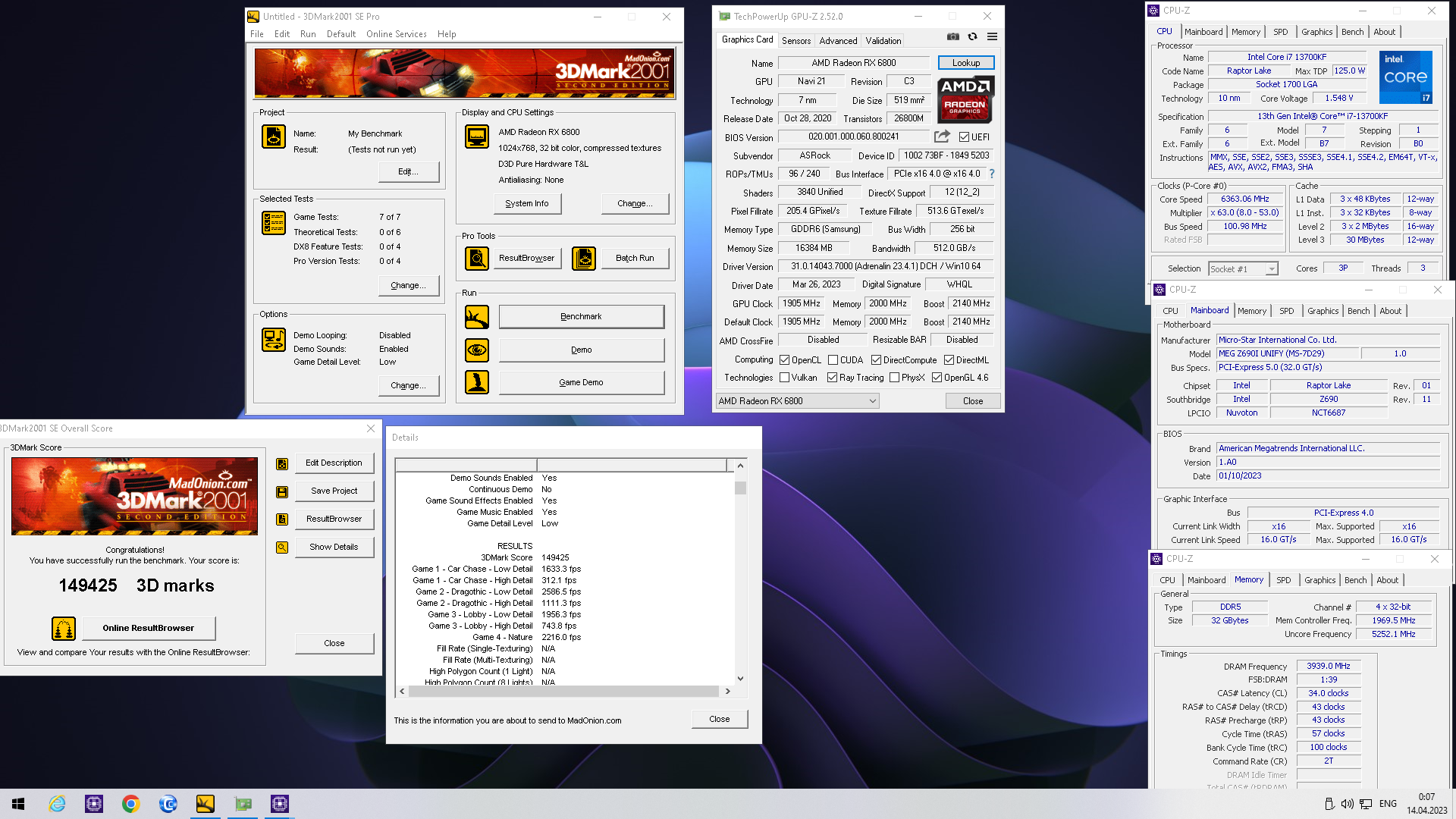Open Graphics tab in Mainboard CPU-Z window
1456x819 pixels.
[1323, 311]
